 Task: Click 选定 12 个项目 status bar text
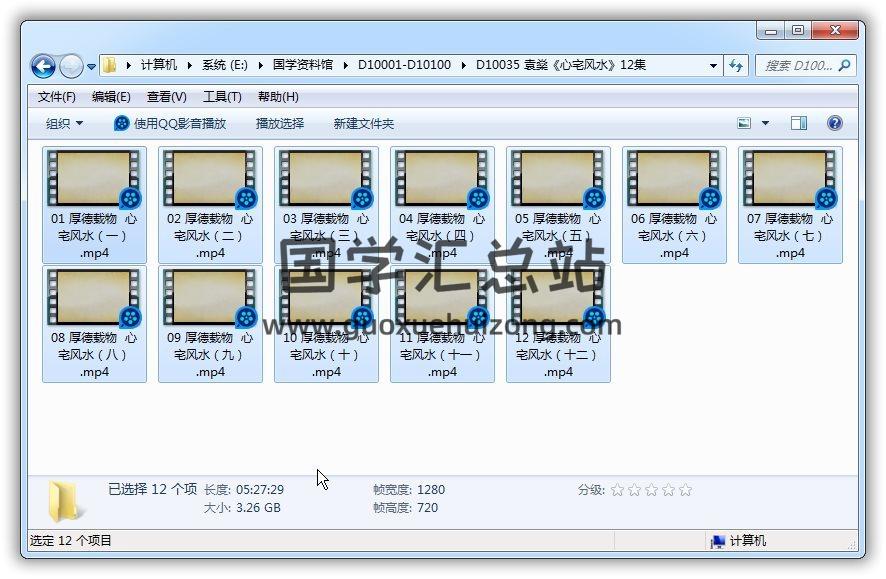(71, 541)
